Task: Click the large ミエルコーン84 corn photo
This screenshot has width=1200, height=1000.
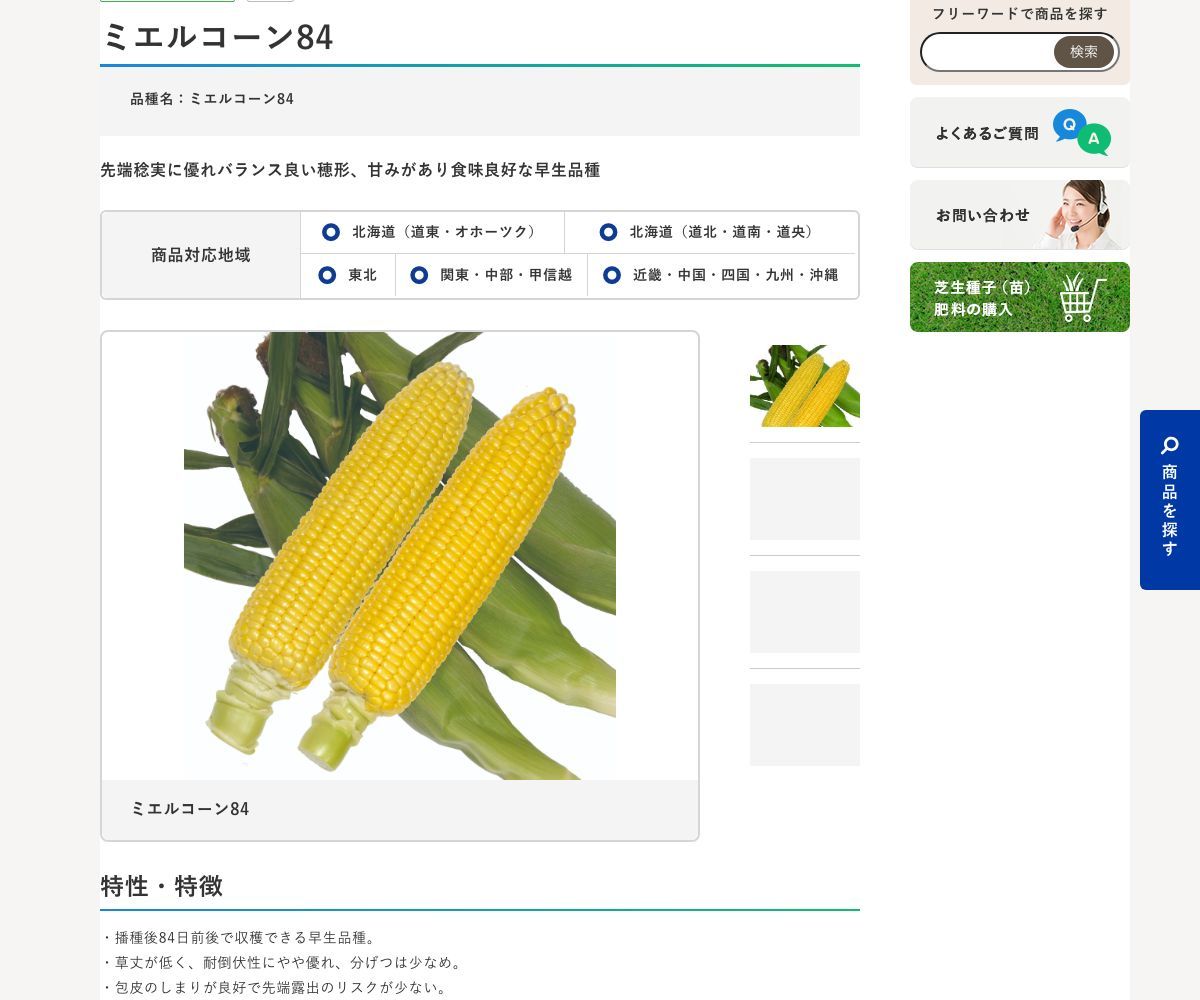Action: click(400, 556)
